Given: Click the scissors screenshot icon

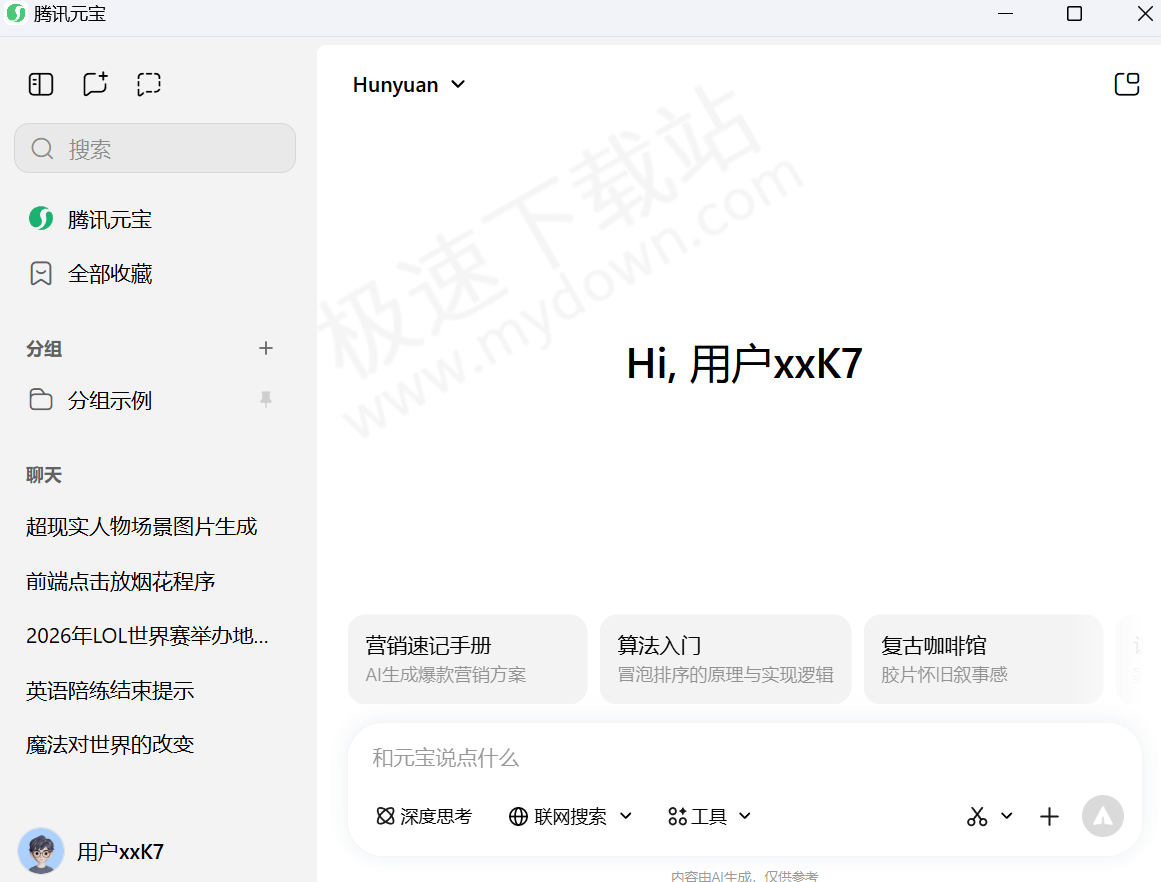Looking at the screenshot, I should pyautogui.click(x=977, y=817).
